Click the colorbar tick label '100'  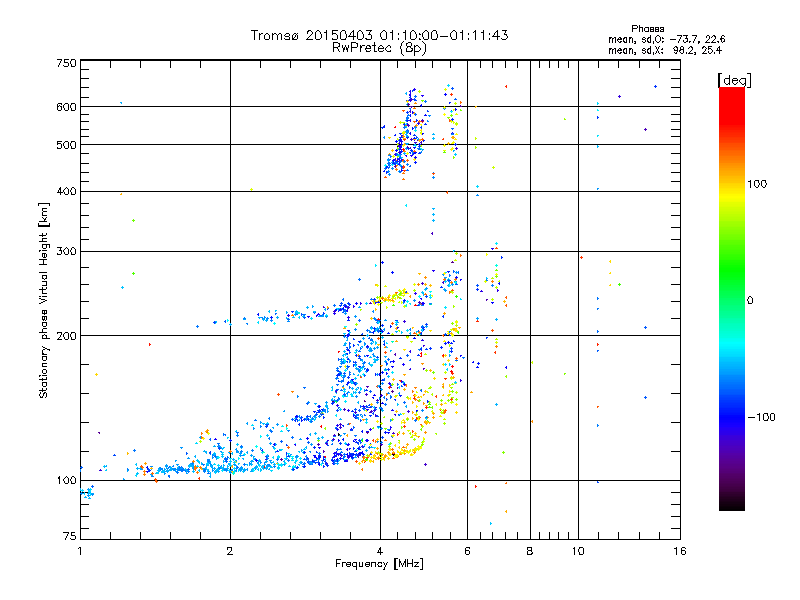[757, 184]
